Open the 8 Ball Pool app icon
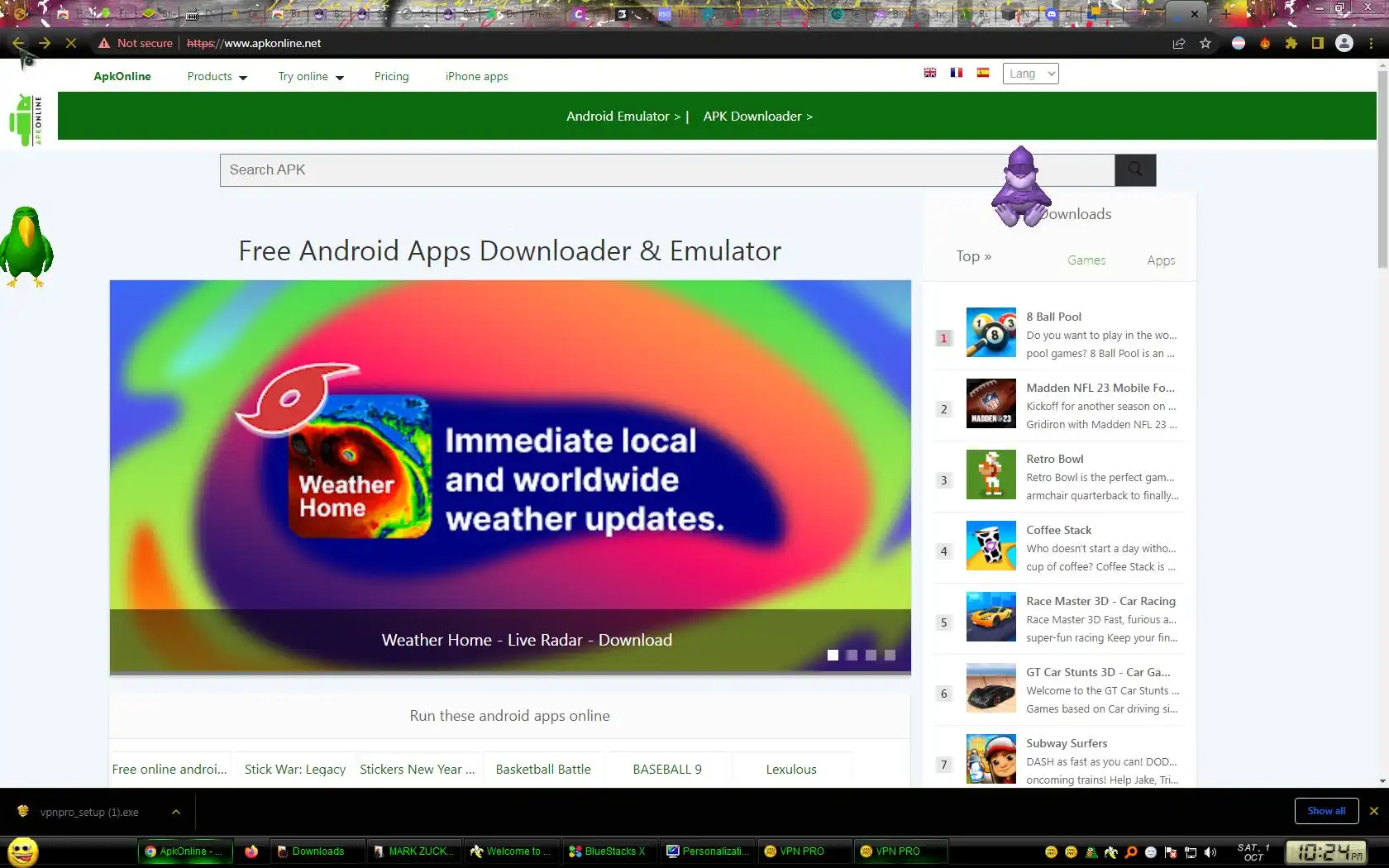The image size is (1389, 868). pyautogui.click(x=991, y=332)
